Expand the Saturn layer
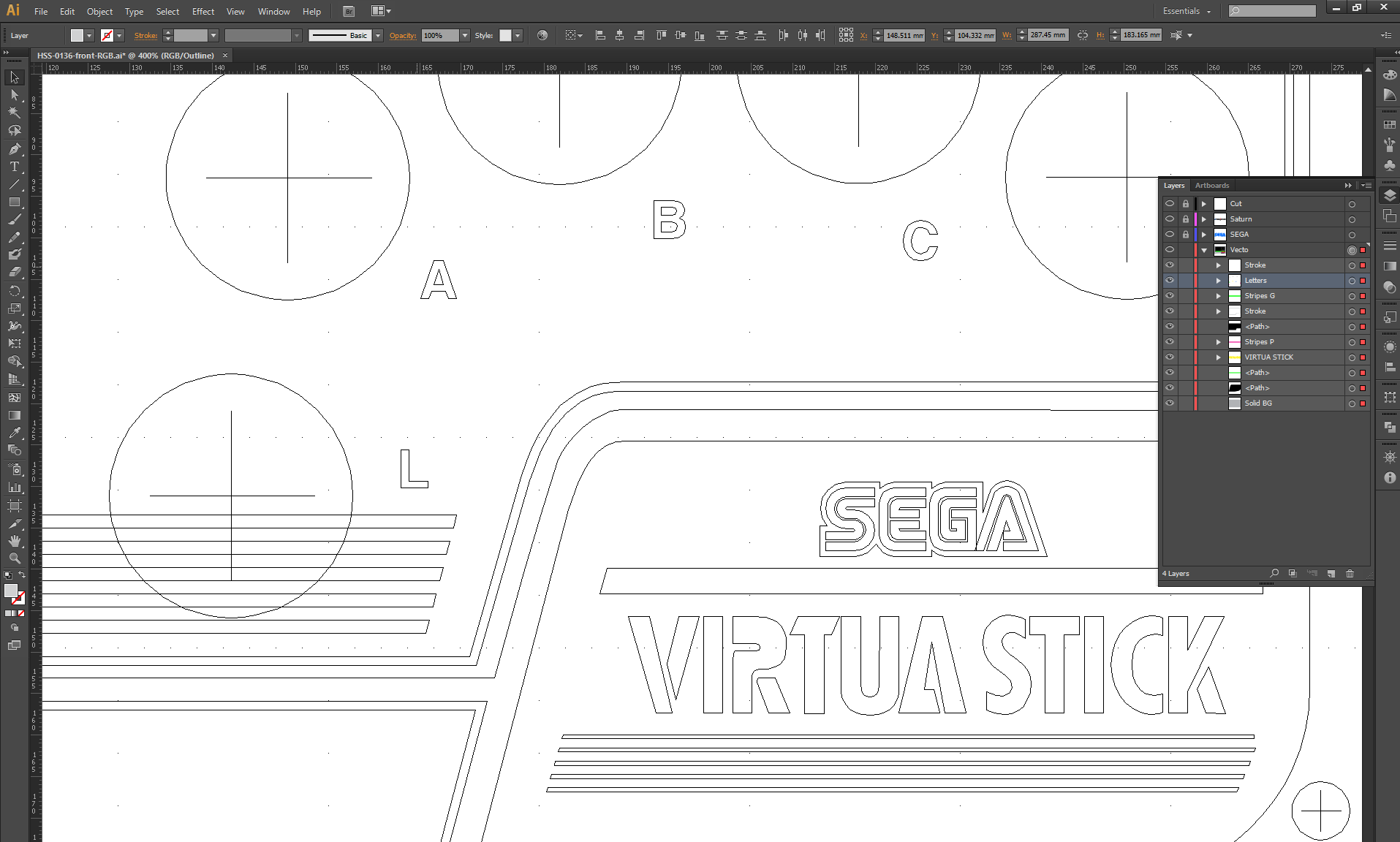Image resolution: width=1400 pixels, height=842 pixels. tap(1204, 219)
